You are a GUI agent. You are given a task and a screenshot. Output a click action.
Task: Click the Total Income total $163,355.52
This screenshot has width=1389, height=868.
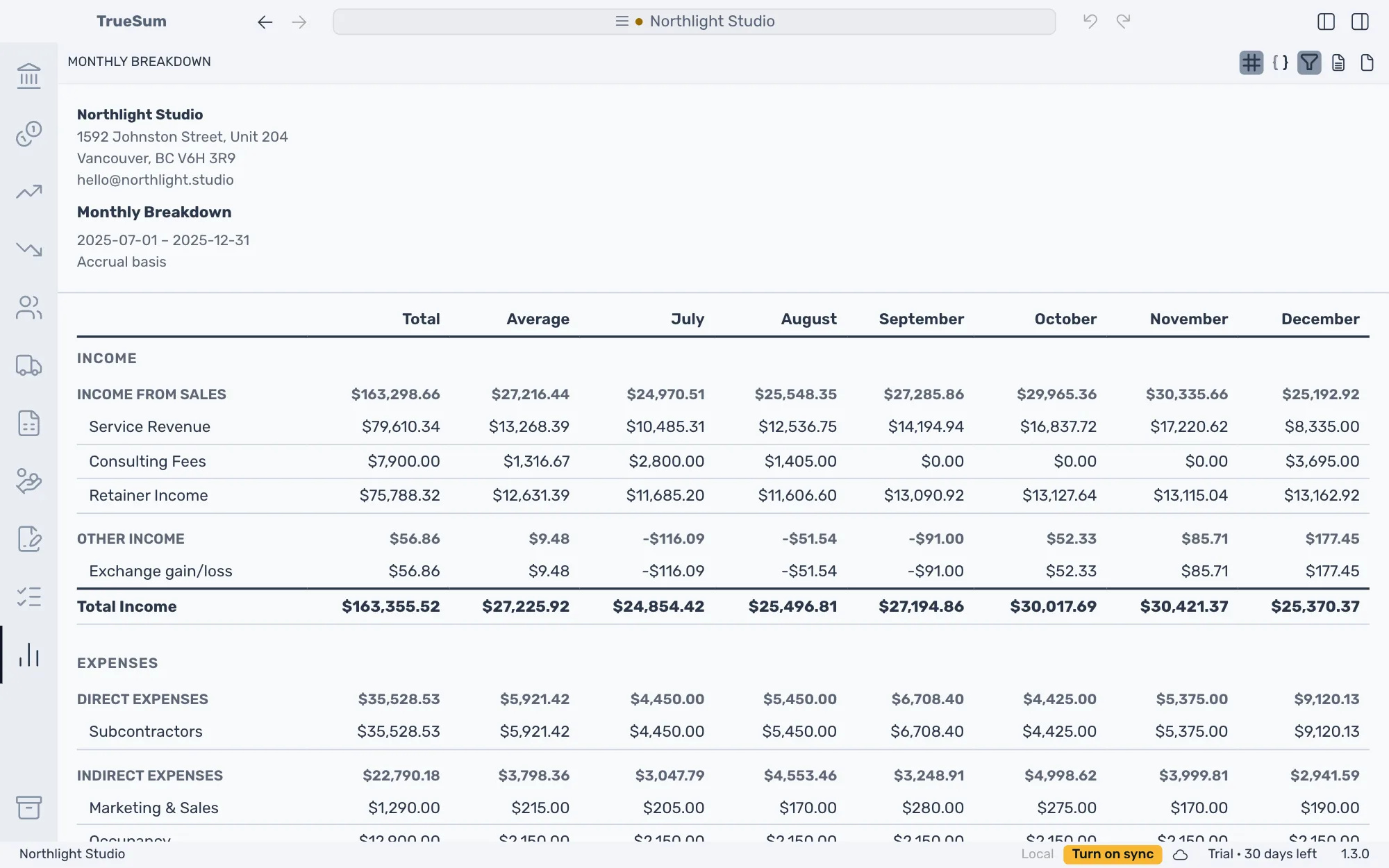point(390,607)
